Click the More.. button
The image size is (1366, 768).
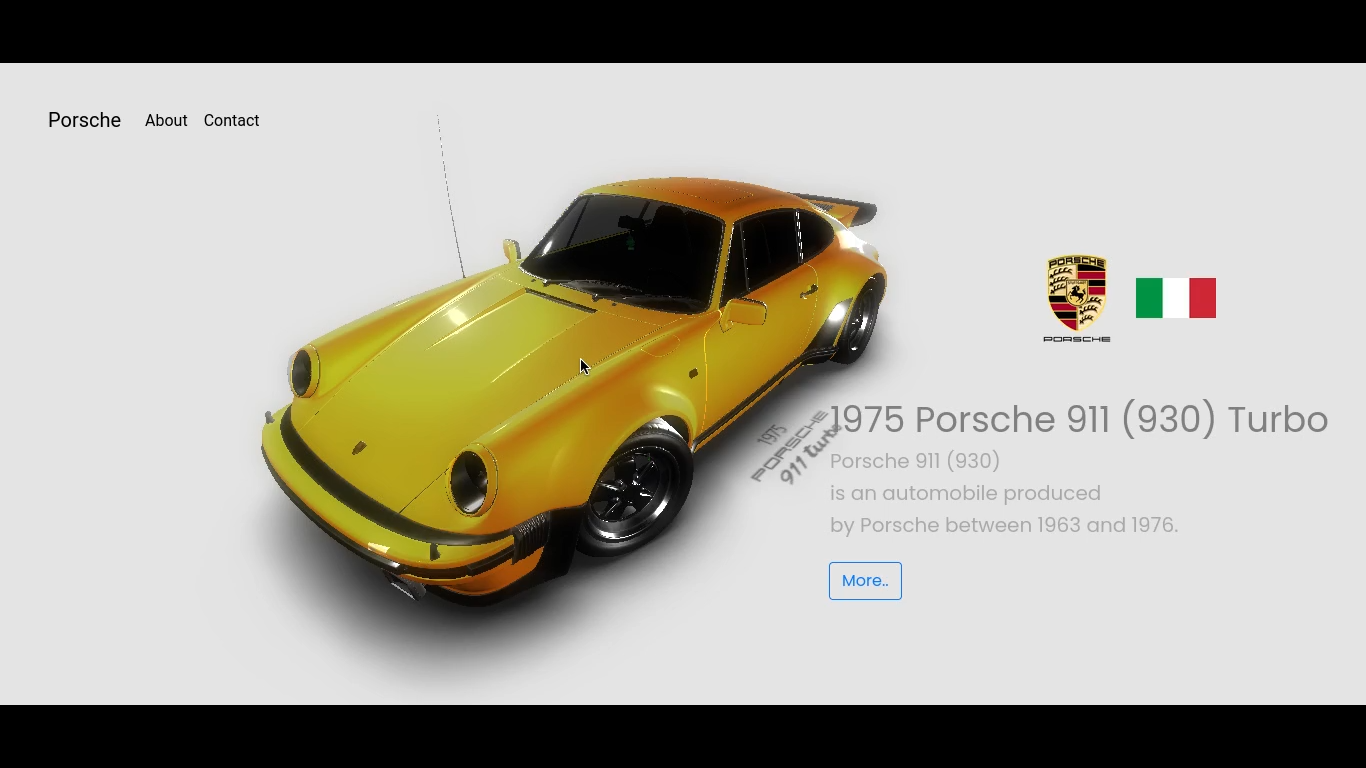pyautogui.click(x=865, y=581)
